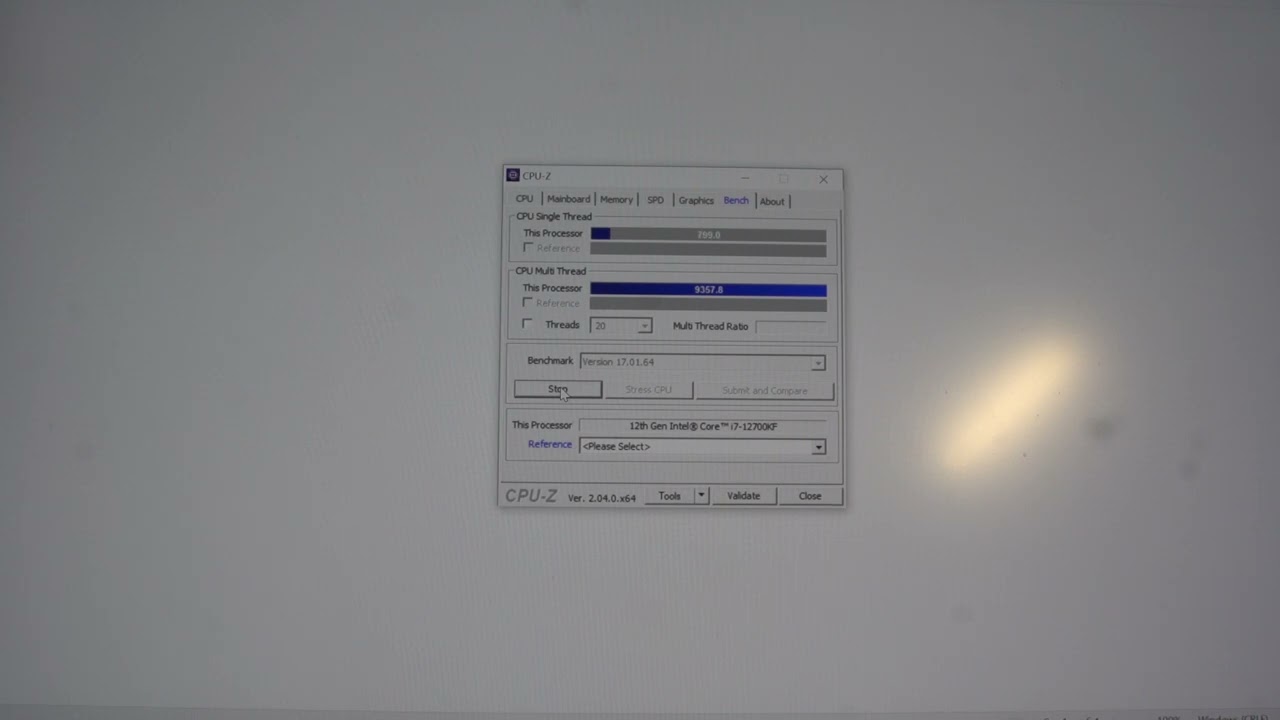1280x720 pixels.
Task: Minimize the CPU-Z window
Action: [x=745, y=179]
